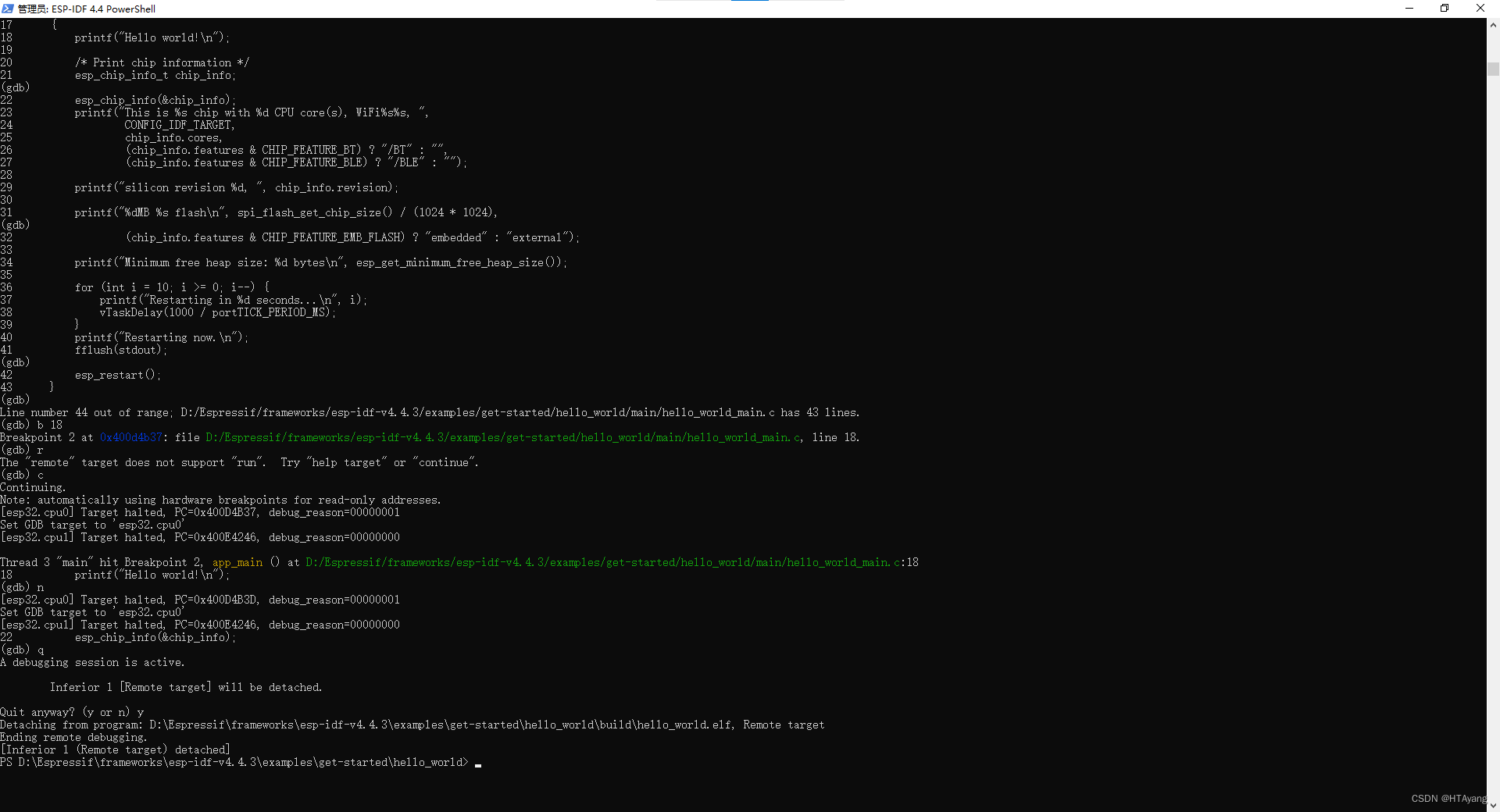Close the ESP-IDF 4.4 PowerShell window
The width and height of the screenshot is (1500, 812).
tap(1480, 9)
